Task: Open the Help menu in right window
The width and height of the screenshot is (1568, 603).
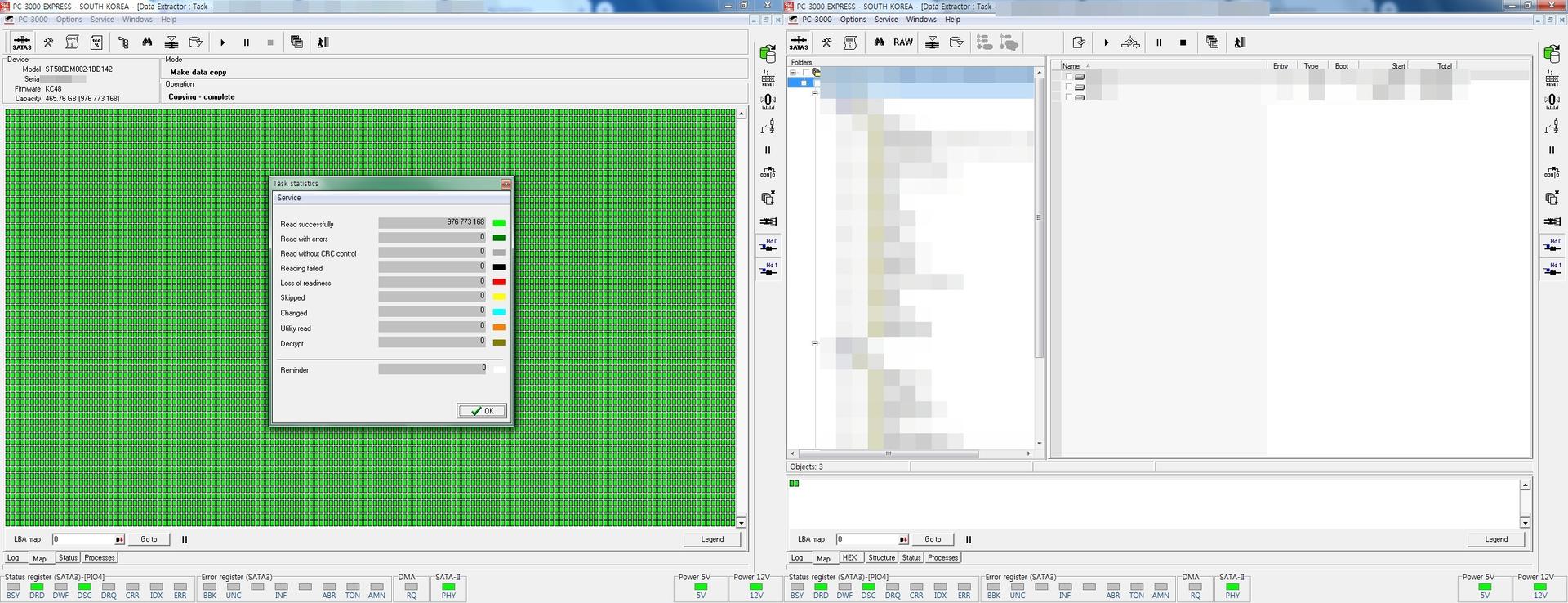Action: 952,20
